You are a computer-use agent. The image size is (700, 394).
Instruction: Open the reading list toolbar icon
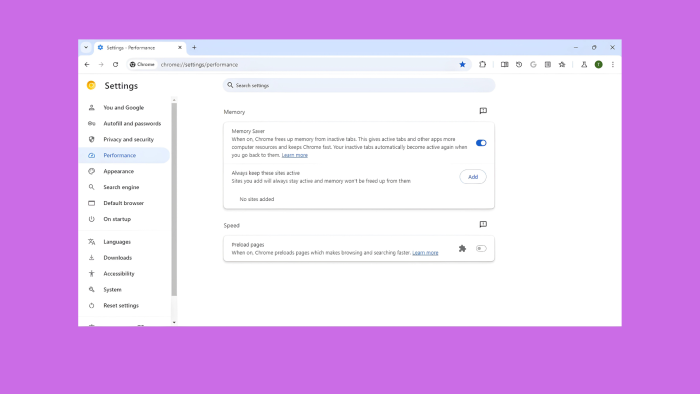[548, 65]
